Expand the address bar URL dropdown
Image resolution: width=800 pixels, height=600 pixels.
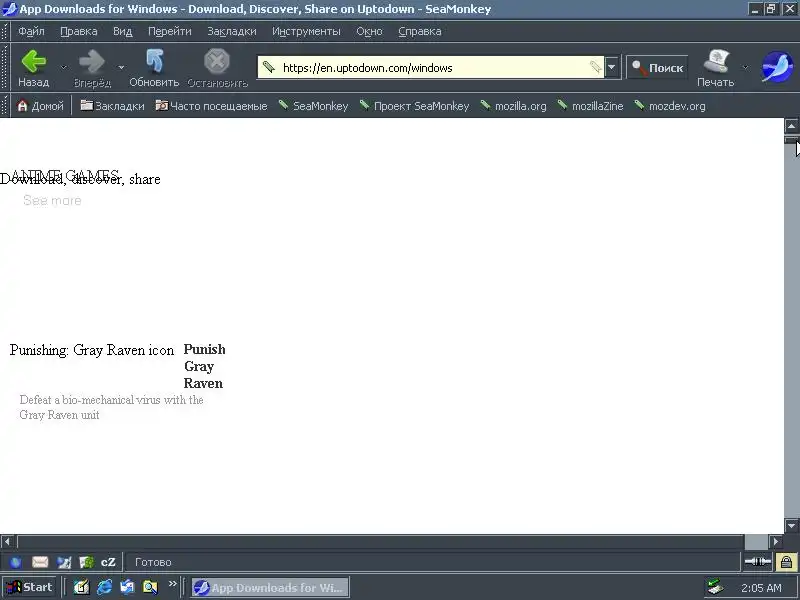(611, 67)
